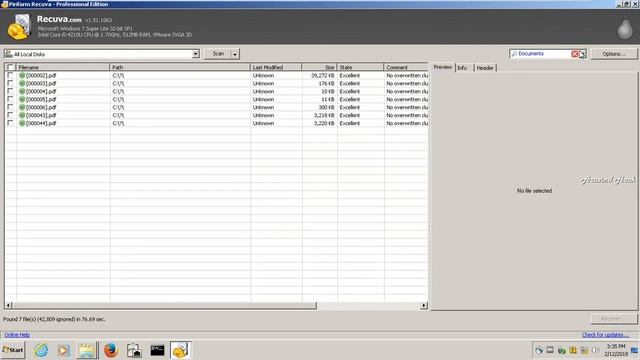Viewport: 640px width, 360px height.
Task: Select the file [000006].pdf
Action: click(x=41, y=107)
